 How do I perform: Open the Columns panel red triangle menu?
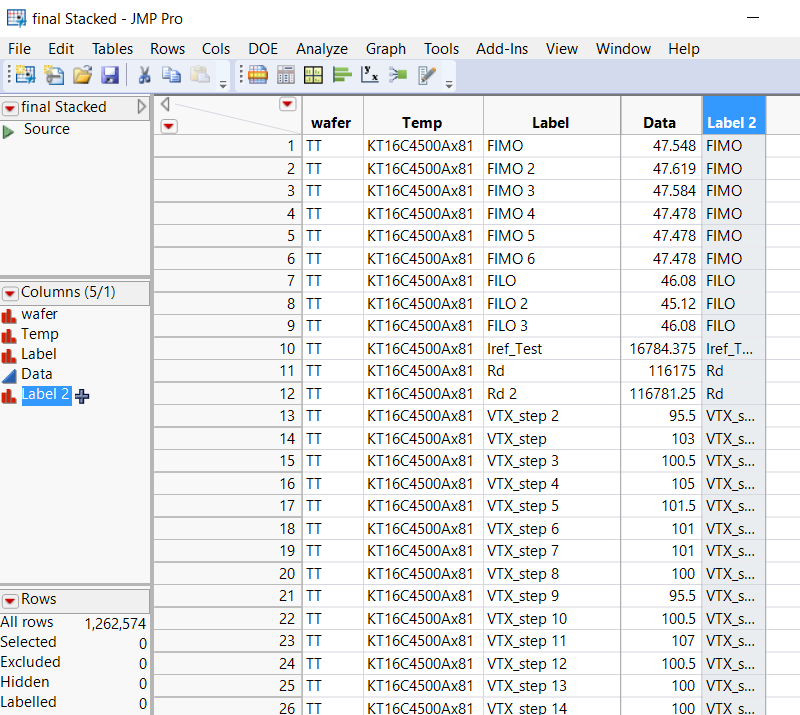pyautogui.click(x=10, y=293)
